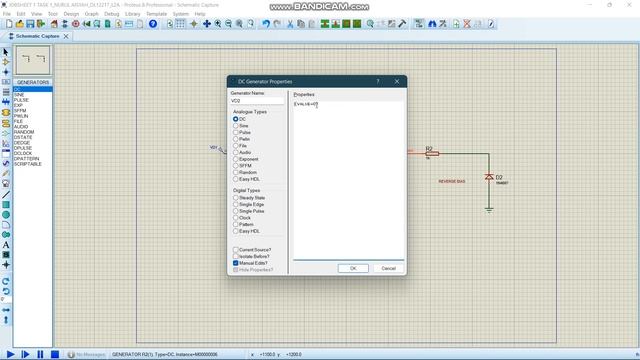Click the Rotate Clockwise icon
The image size is (640, 360).
pos(6,281)
